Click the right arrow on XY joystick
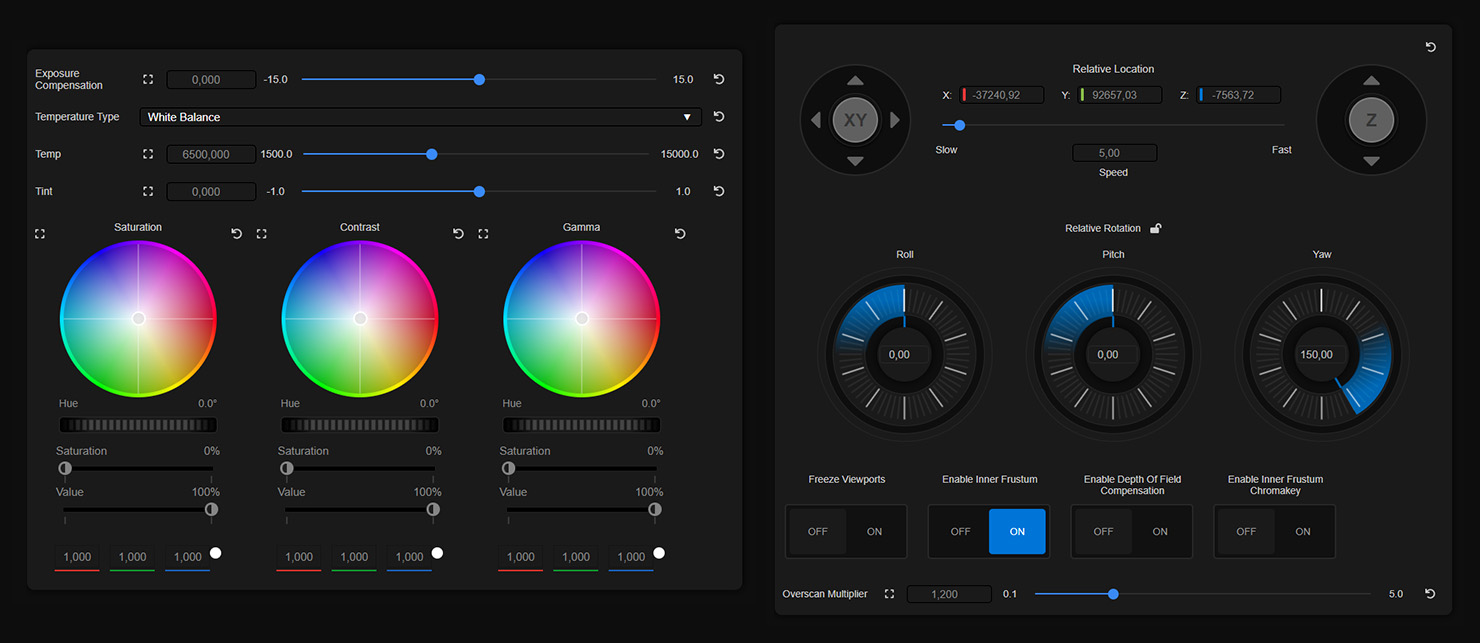The height and width of the screenshot is (643, 1480). pos(895,121)
